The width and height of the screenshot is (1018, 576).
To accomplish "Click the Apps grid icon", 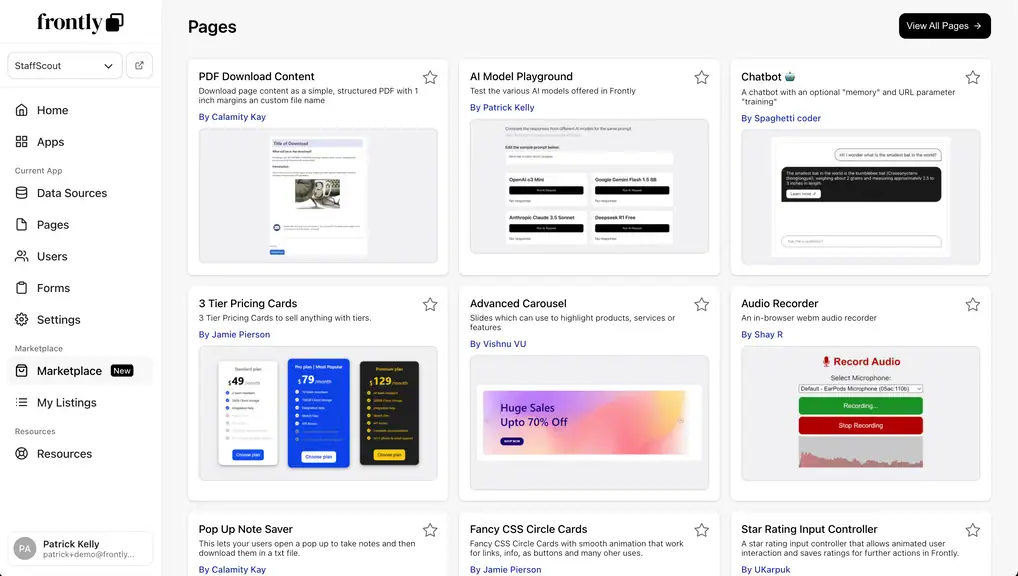I will [x=22, y=142].
